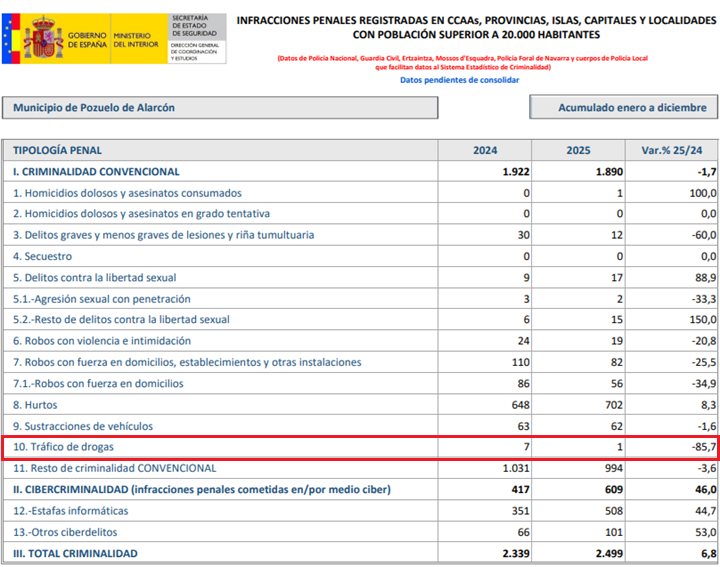Click the 2024 column header

pyautogui.click(x=485, y=151)
